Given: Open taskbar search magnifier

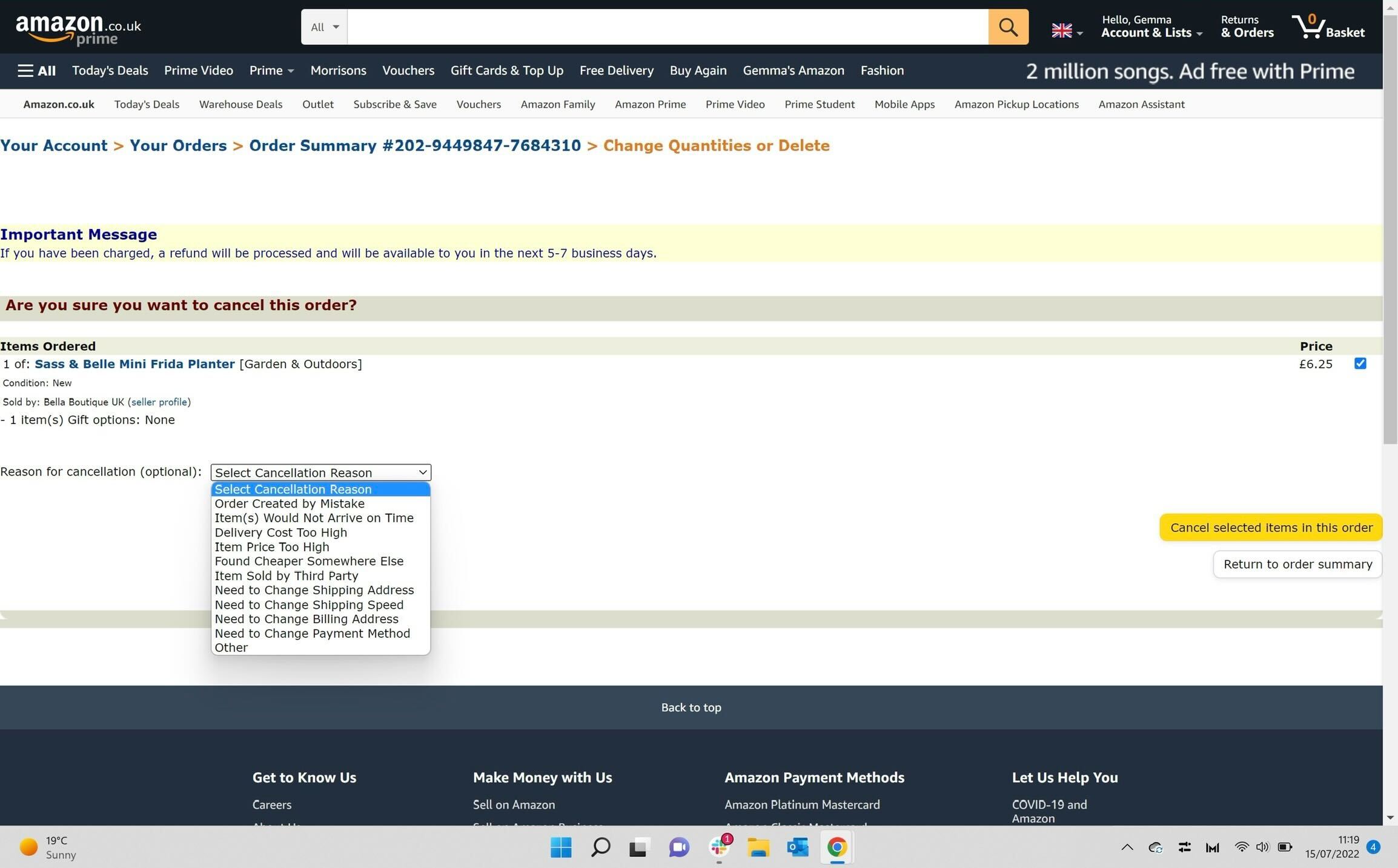Looking at the screenshot, I should 600,847.
